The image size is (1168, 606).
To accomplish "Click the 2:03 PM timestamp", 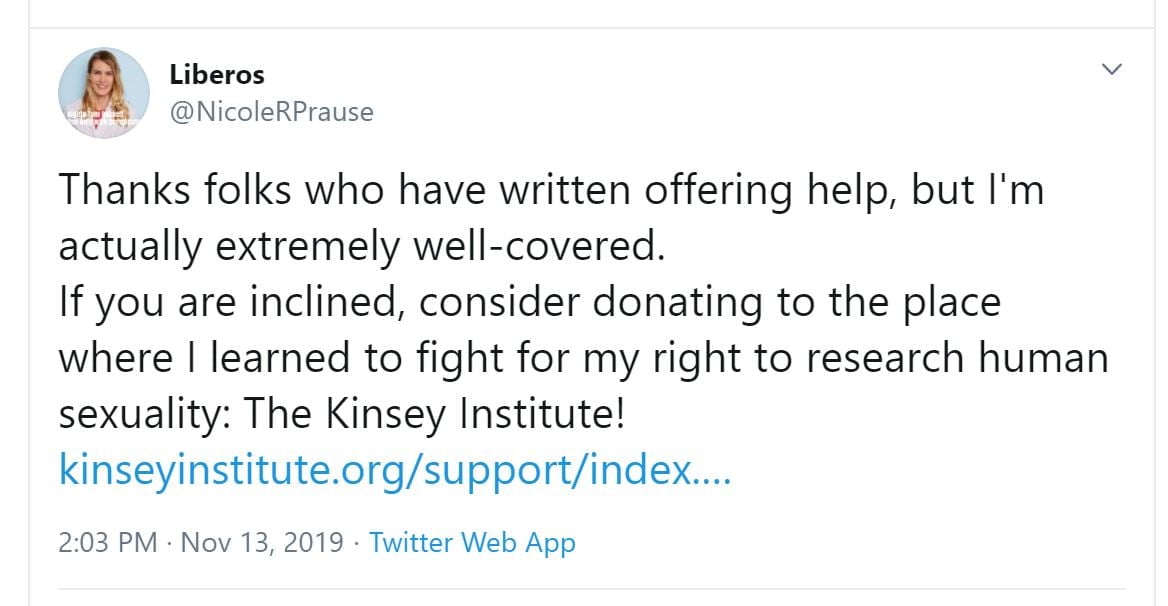I will click(x=108, y=543).
